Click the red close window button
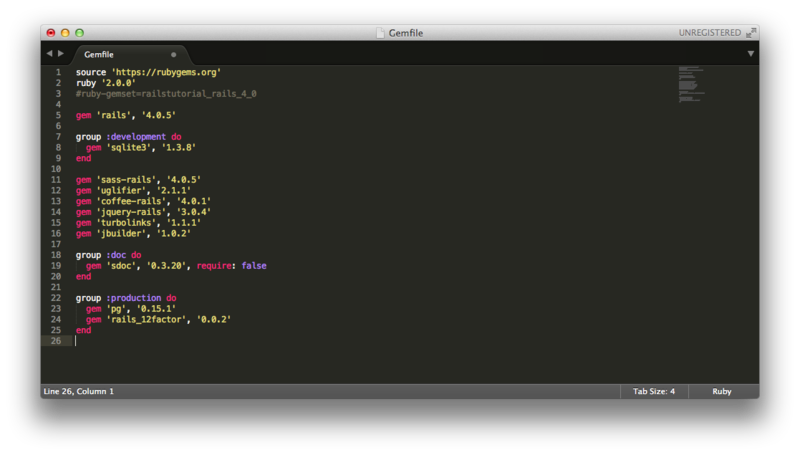The image size is (800, 455). [x=51, y=33]
